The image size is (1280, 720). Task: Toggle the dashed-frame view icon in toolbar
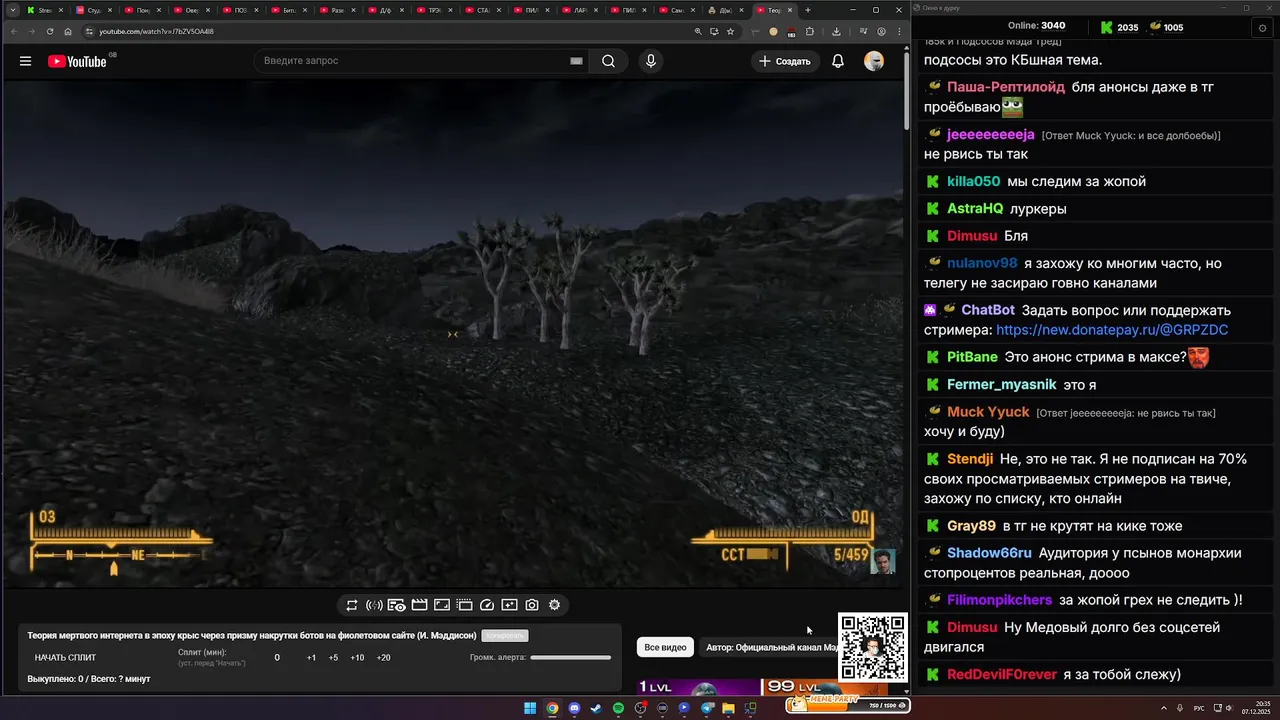[464, 605]
